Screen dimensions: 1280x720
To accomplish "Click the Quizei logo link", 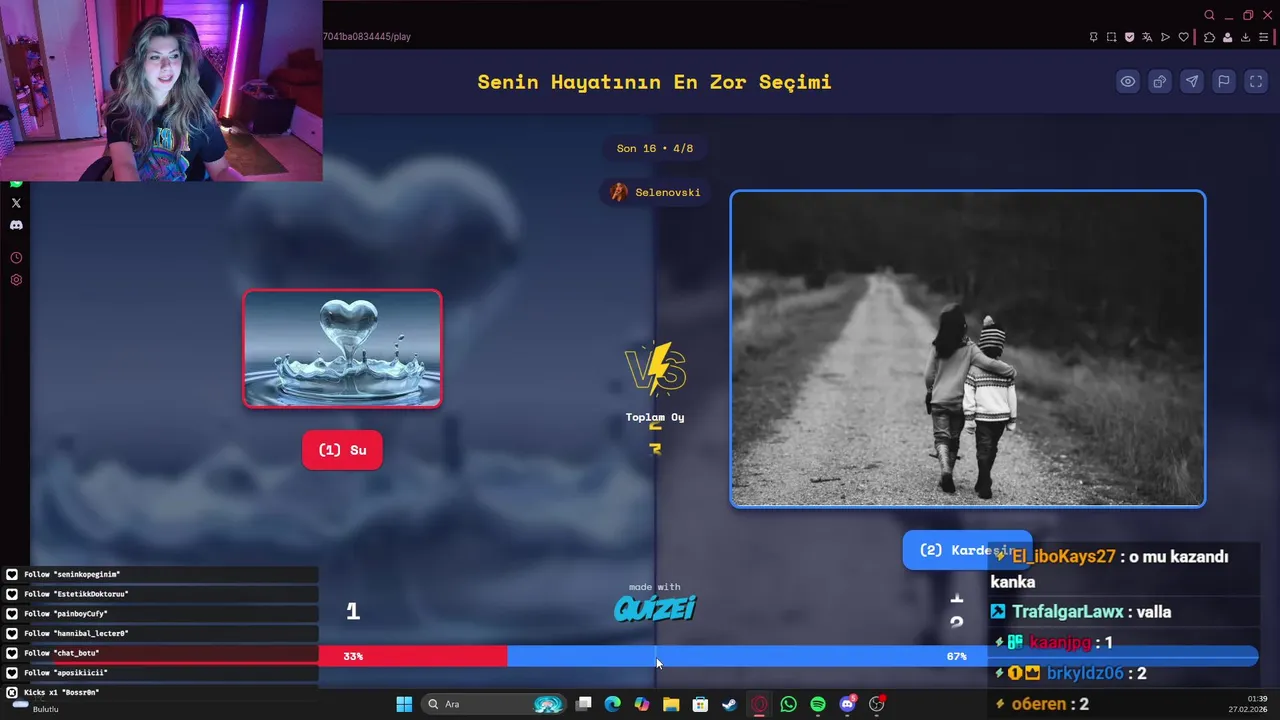I will point(655,608).
